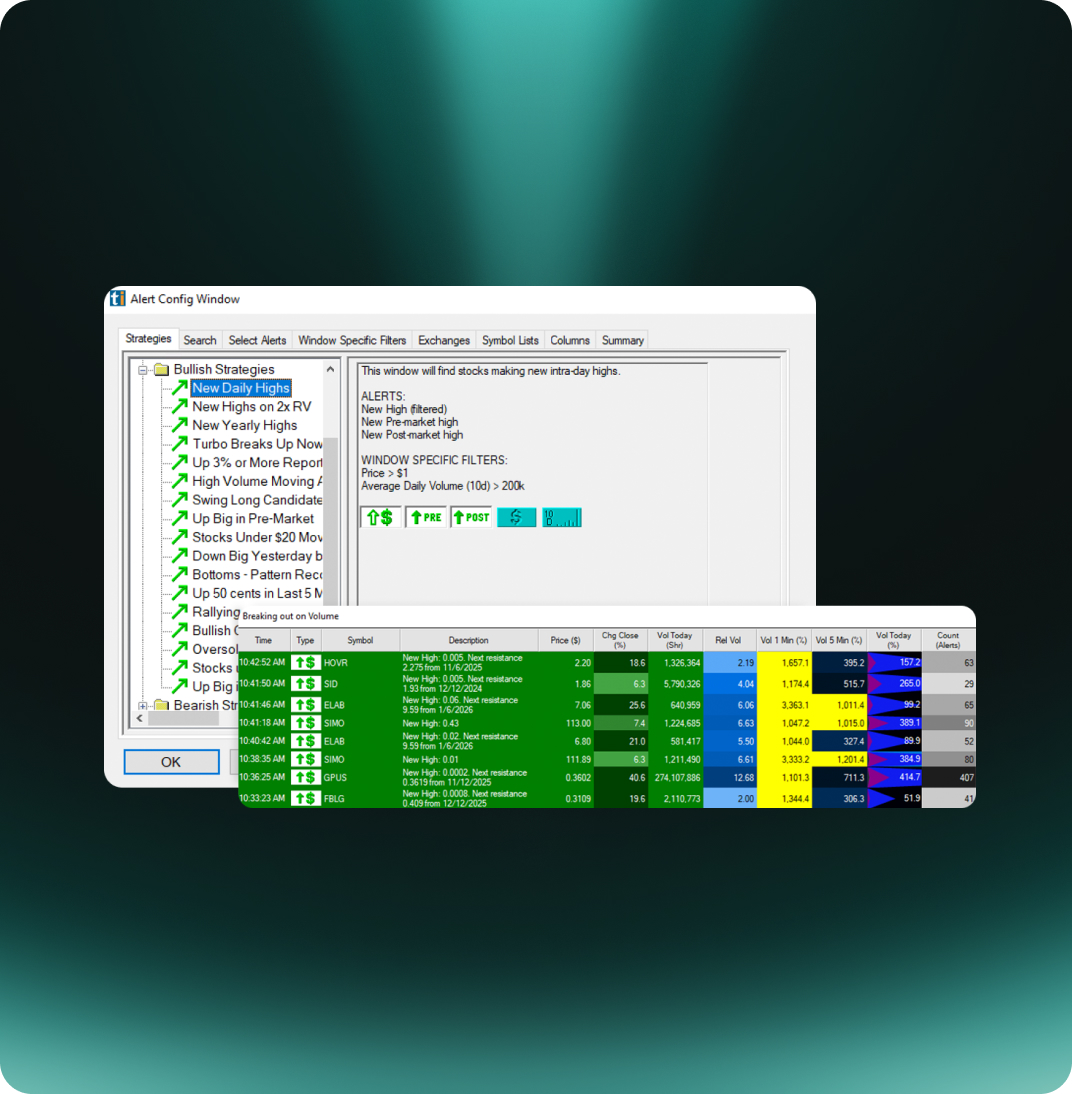Screen dimensions: 1072x1094
Task: Open the Symbol Lists tab
Action: coord(510,340)
